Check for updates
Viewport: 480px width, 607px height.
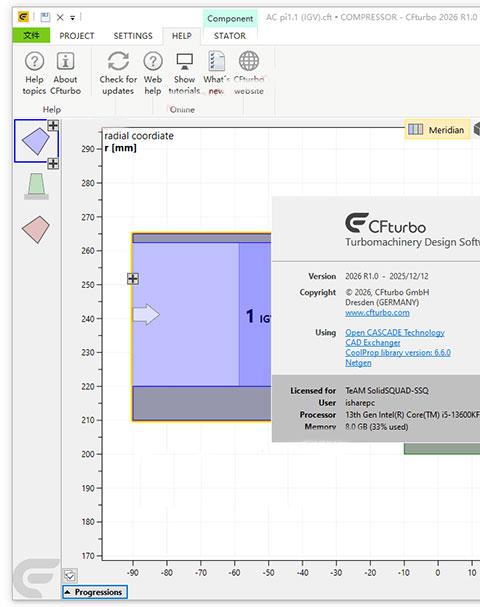(118, 73)
